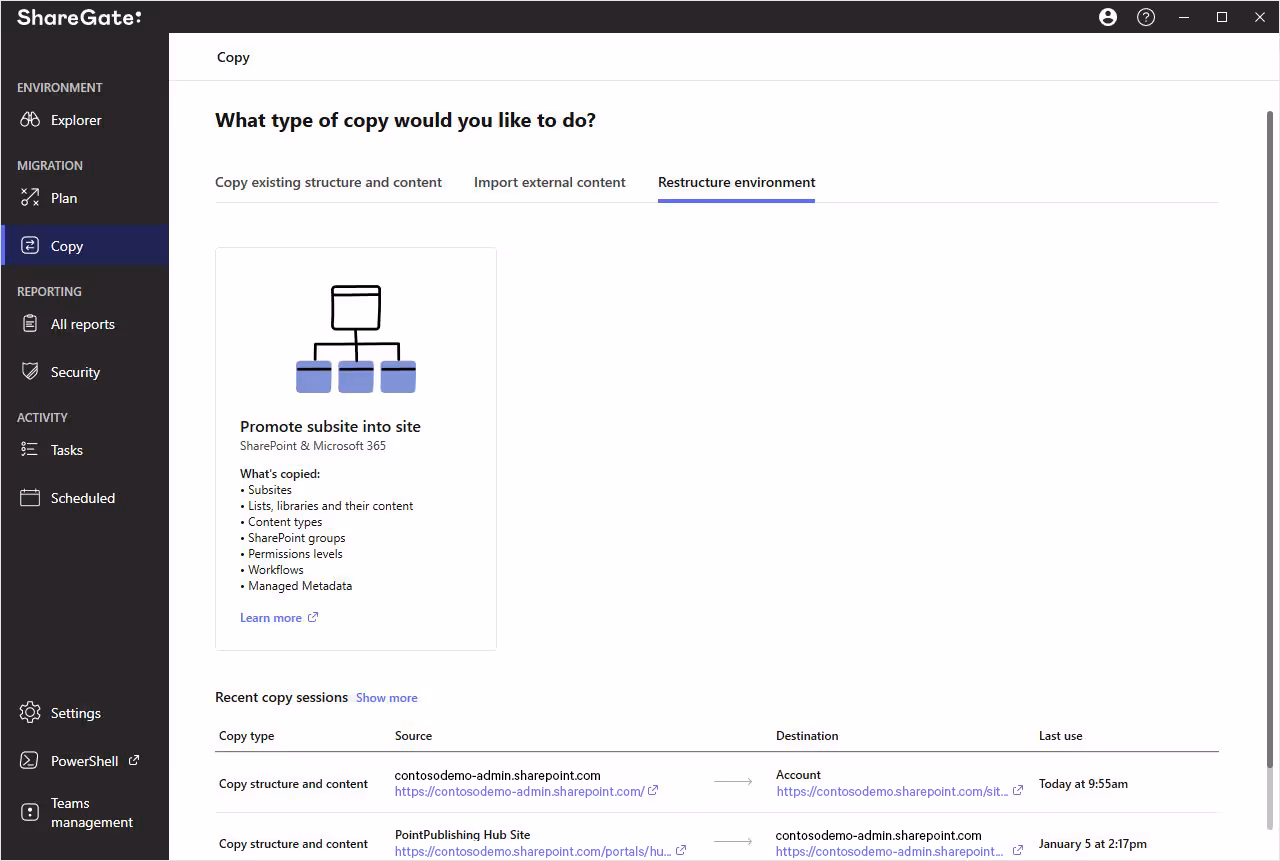Click the PowerShell terminal icon
Viewport: 1280px width, 861px height.
coord(30,761)
